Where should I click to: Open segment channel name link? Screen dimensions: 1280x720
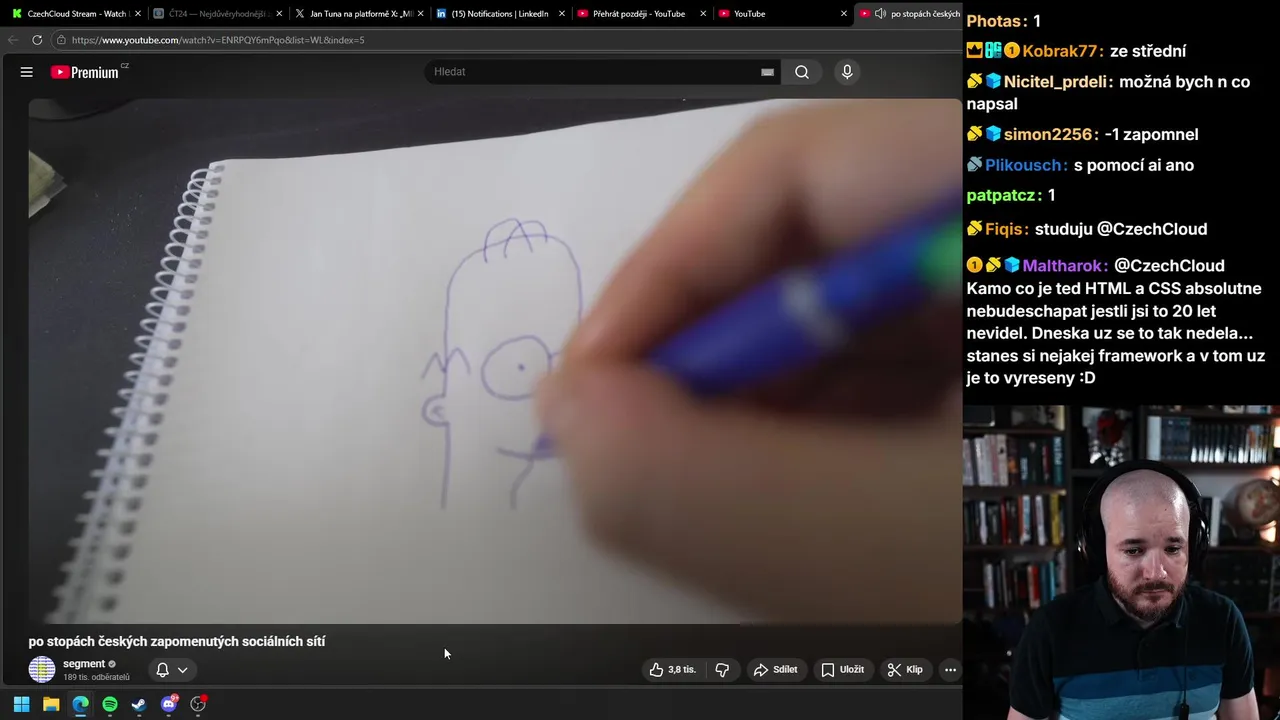click(x=84, y=664)
